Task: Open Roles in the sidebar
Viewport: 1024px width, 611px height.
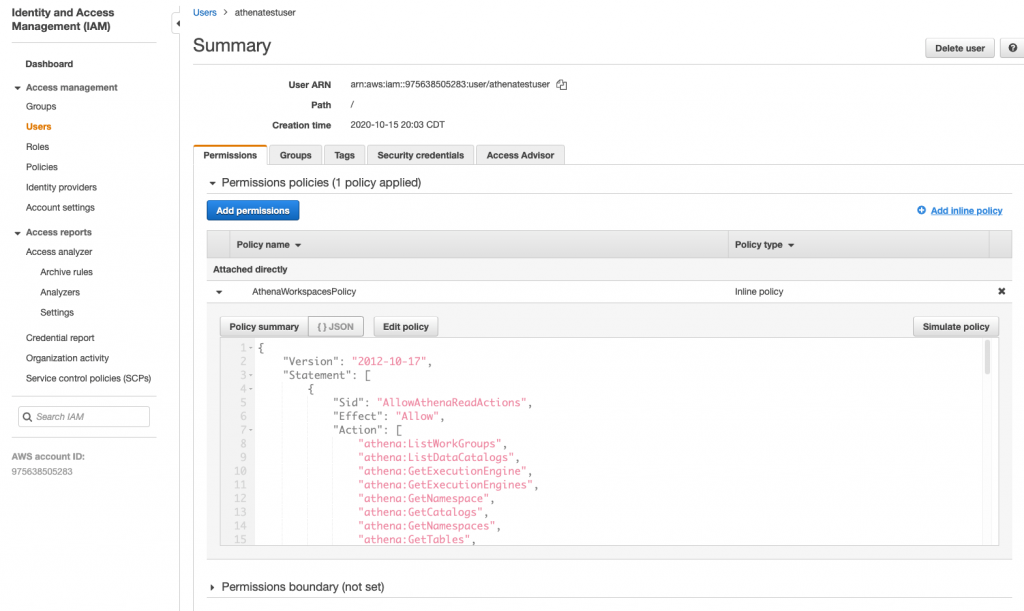Action: [x=37, y=147]
